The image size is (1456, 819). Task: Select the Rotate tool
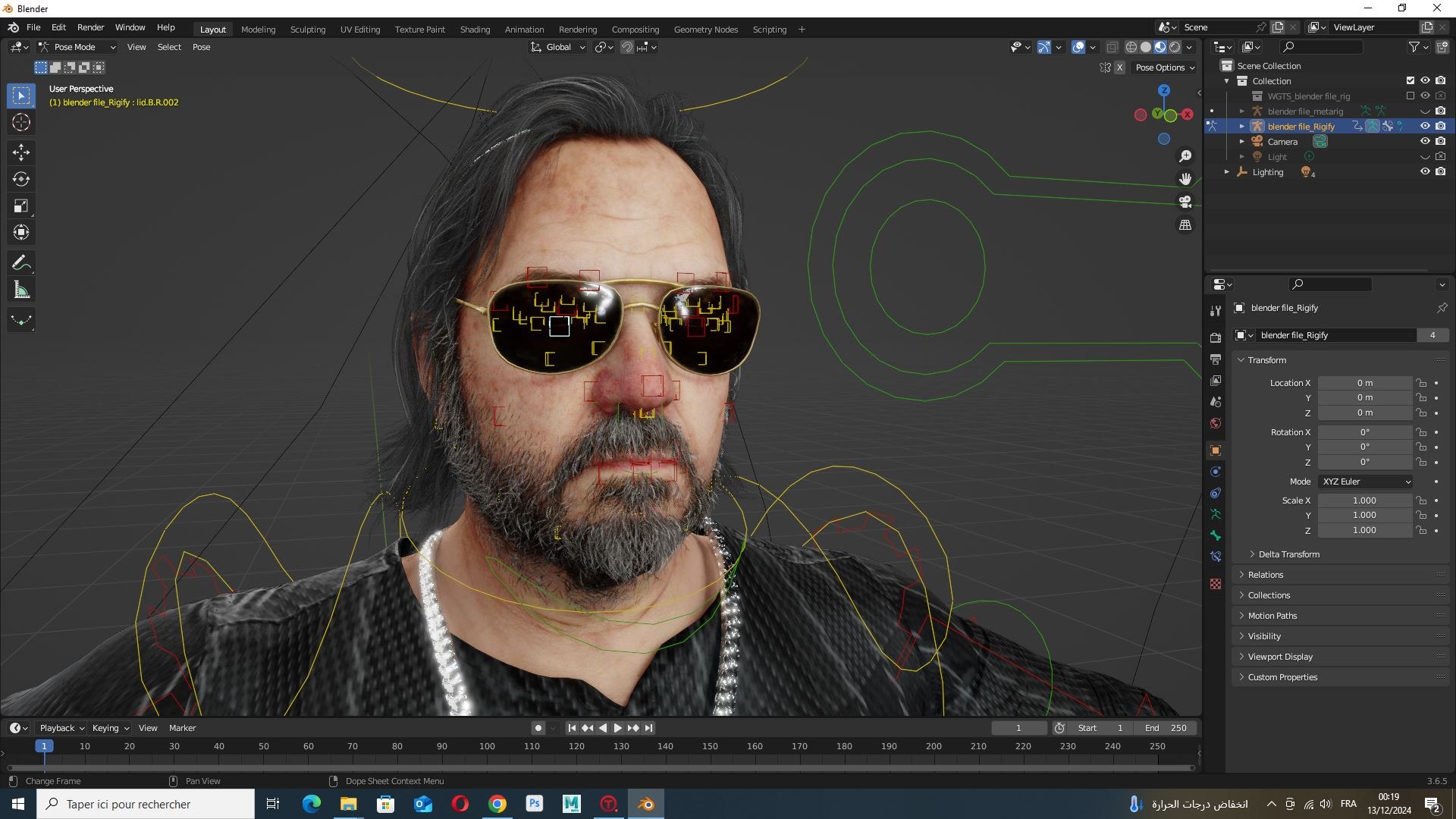21,180
